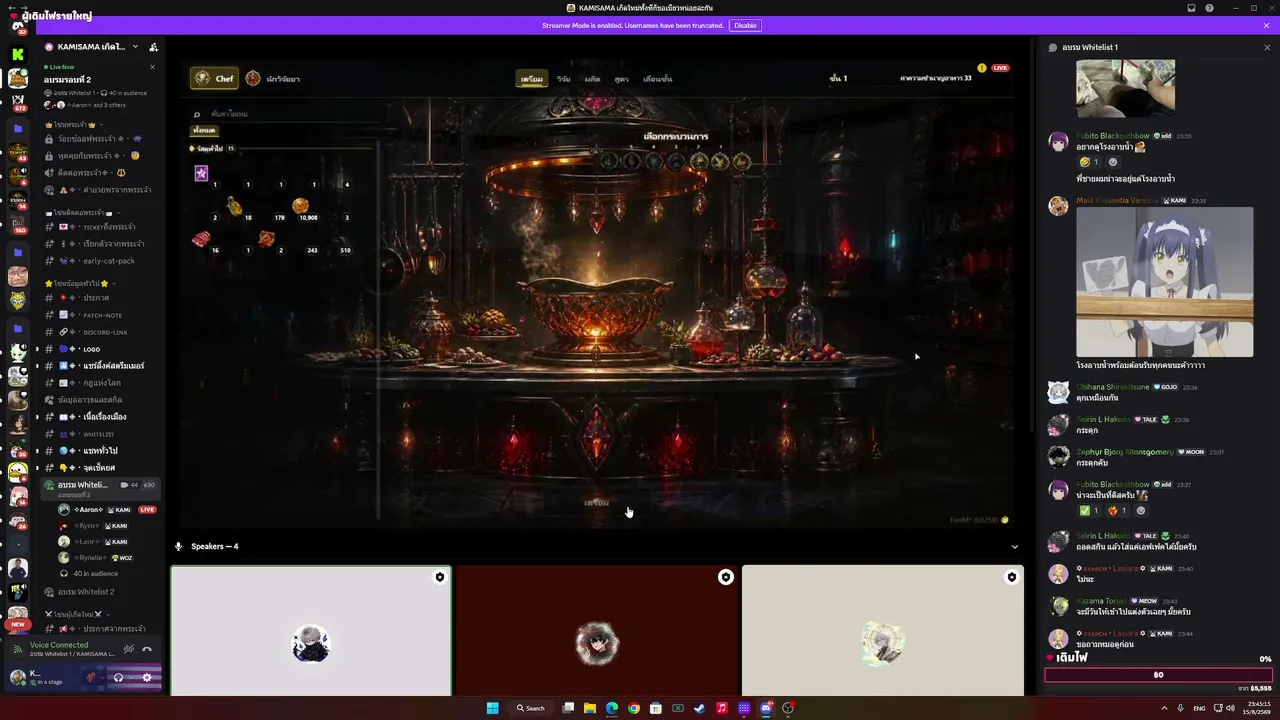Image resolution: width=1280 pixels, height=720 pixels.
Task: Open Steam from the taskbar
Action: coord(700,708)
